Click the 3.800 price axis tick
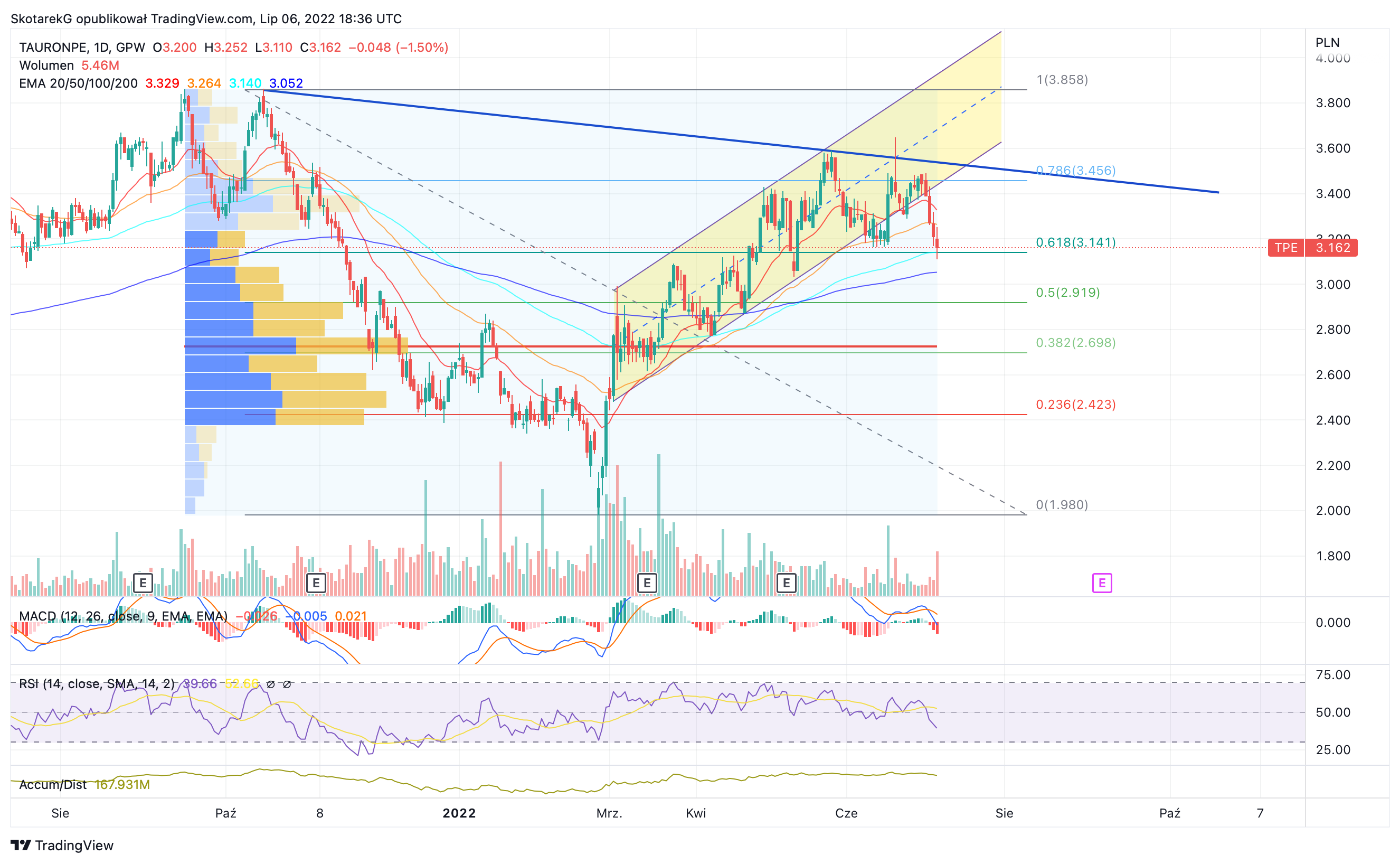 click(1332, 103)
